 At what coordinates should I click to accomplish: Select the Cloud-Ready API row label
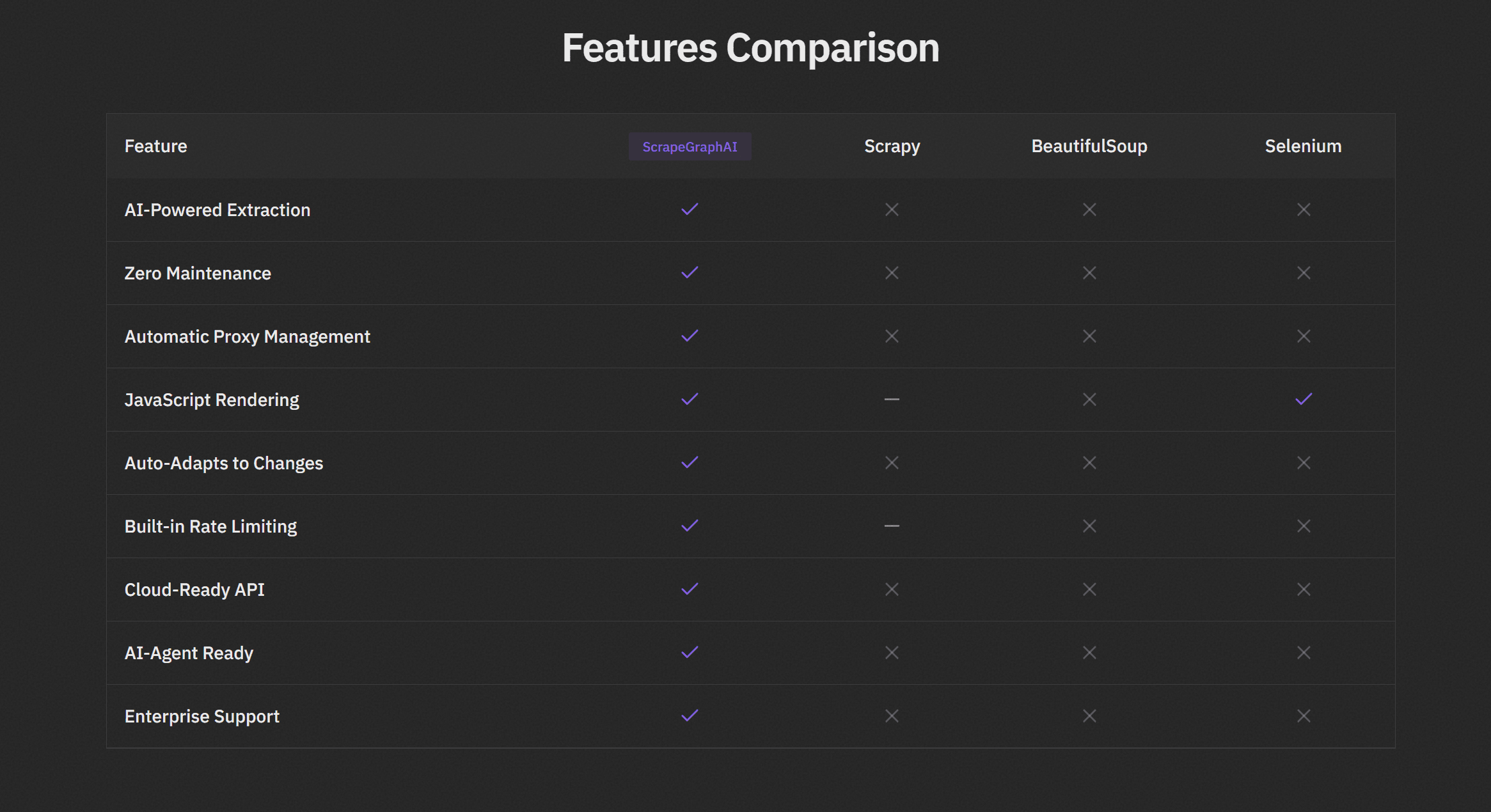tap(194, 590)
